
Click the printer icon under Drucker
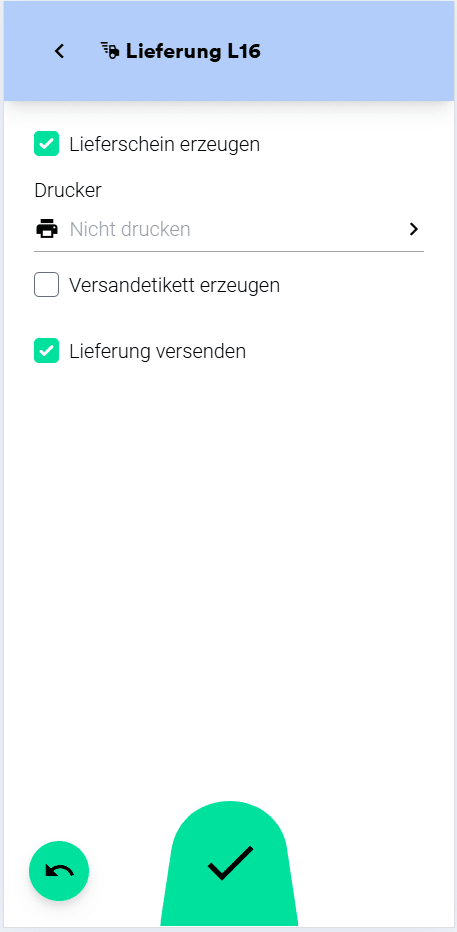[47, 229]
